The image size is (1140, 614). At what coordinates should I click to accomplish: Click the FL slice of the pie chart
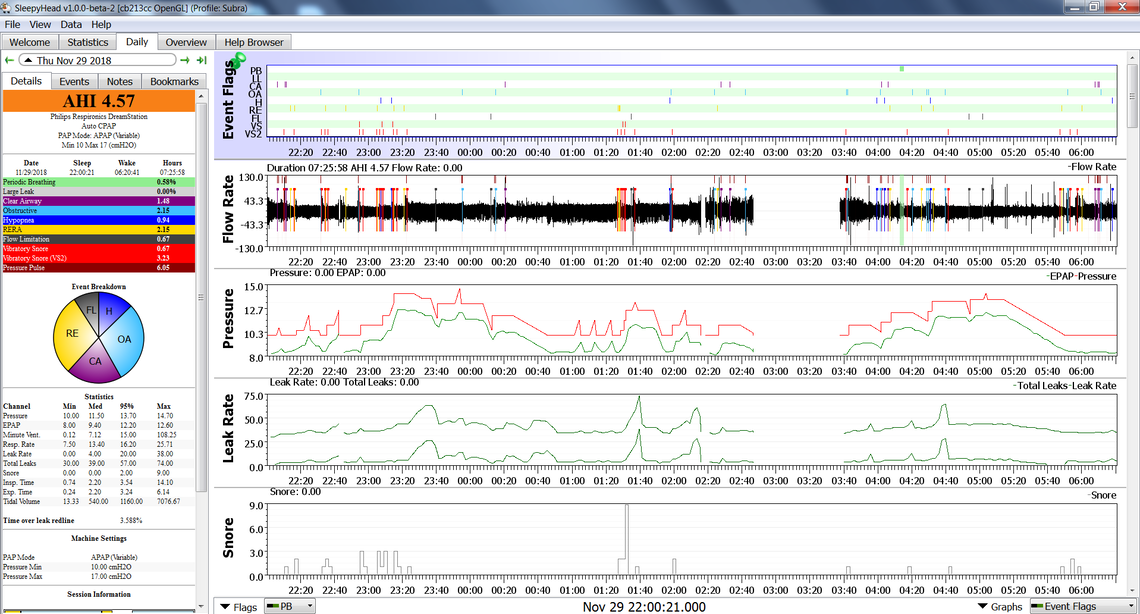pos(89,310)
